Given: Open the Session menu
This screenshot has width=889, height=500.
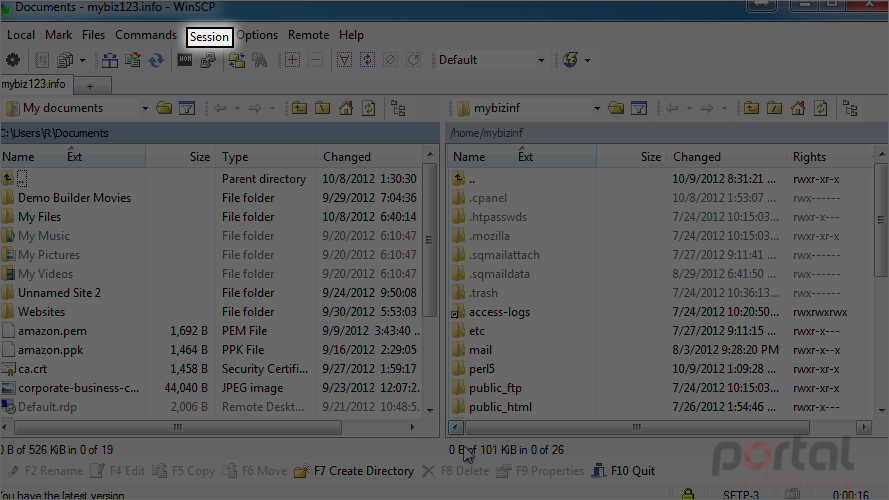Looking at the screenshot, I should pyautogui.click(x=209, y=37).
